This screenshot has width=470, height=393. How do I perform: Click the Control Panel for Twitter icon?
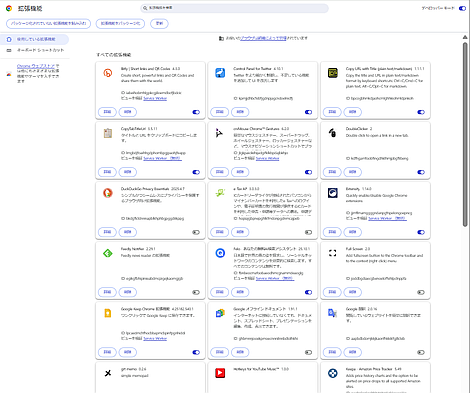click(x=220, y=73)
